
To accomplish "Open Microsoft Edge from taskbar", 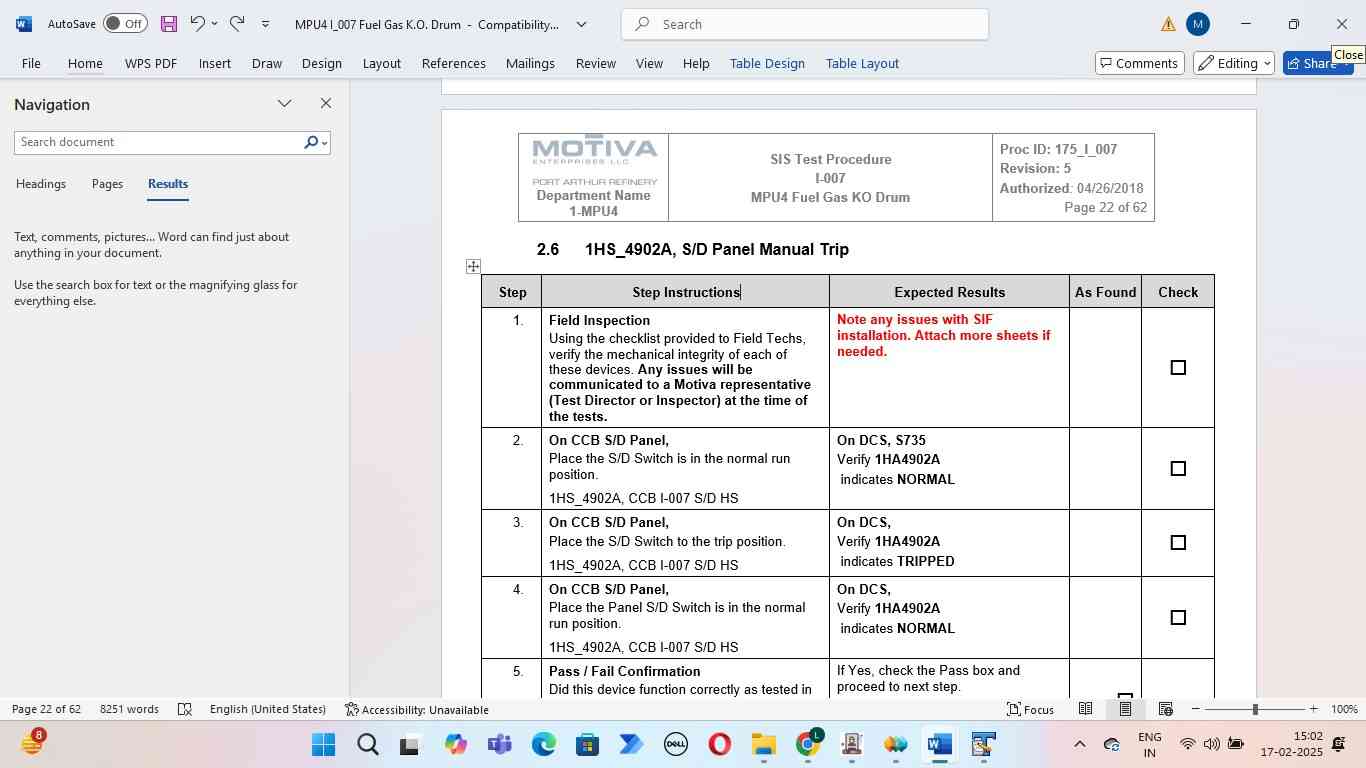I will tap(543, 745).
